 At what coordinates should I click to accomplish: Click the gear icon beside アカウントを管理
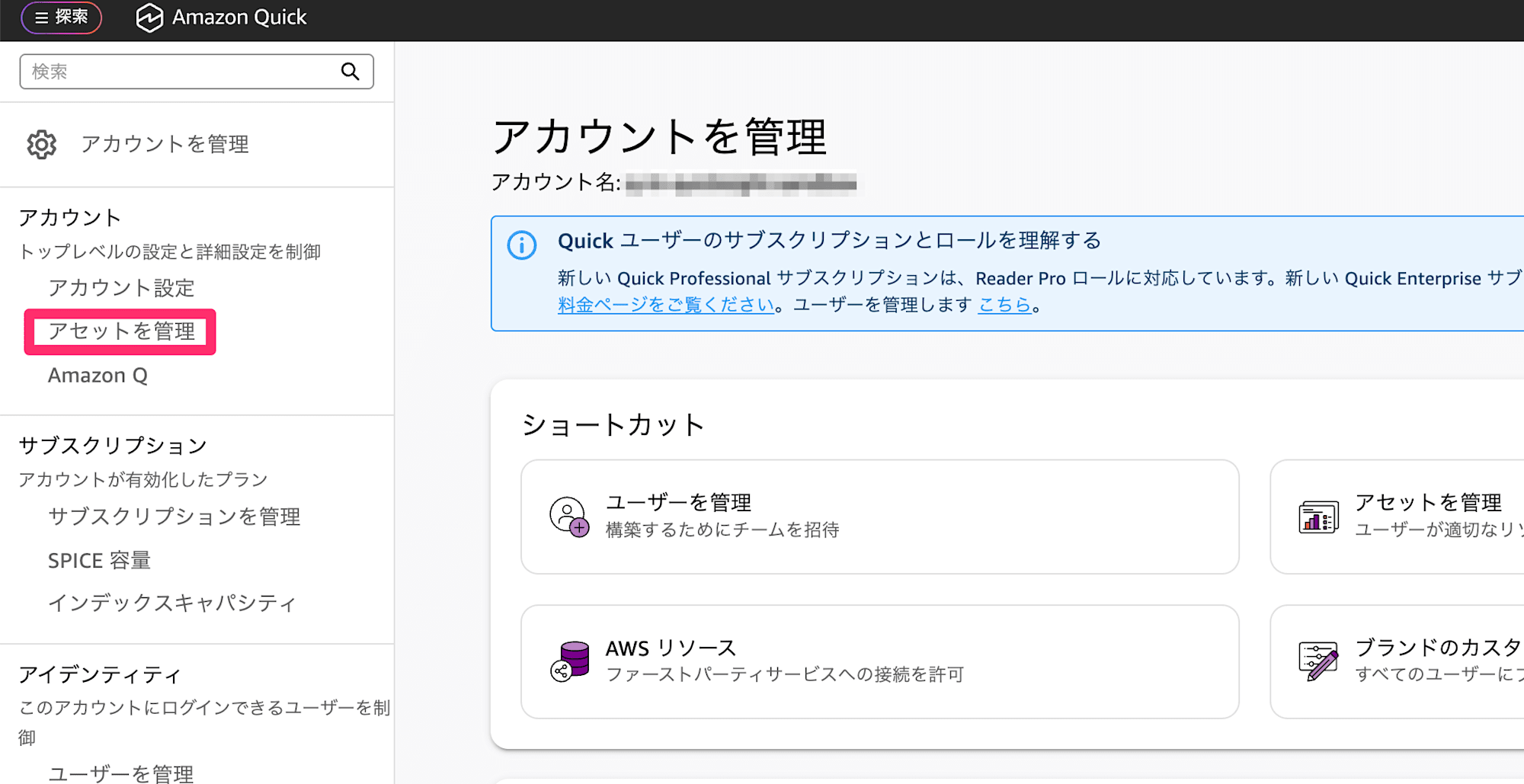[x=42, y=144]
